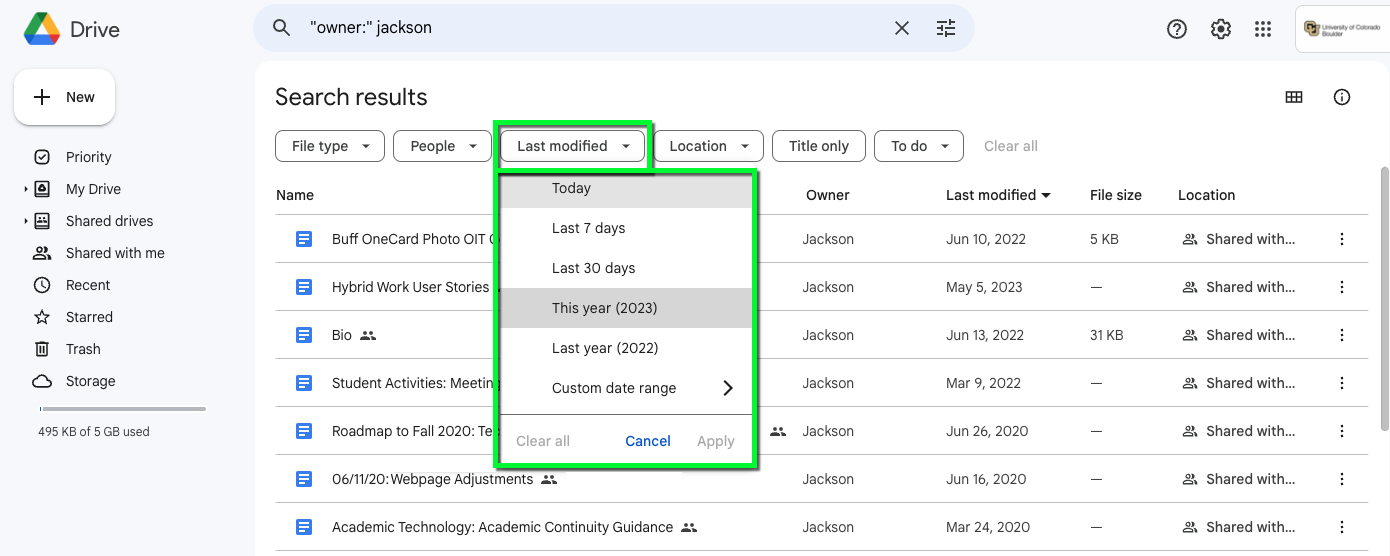Expand the Location filter dropdown
The width and height of the screenshot is (1390, 556).
pyautogui.click(x=709, y=146)
